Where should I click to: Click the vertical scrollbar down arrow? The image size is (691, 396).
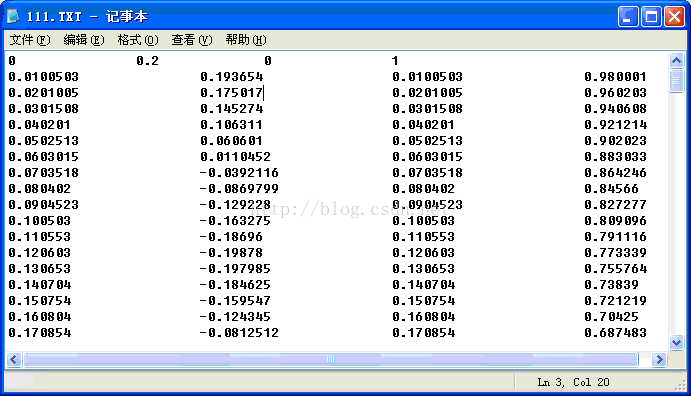(x=676, y=342)
